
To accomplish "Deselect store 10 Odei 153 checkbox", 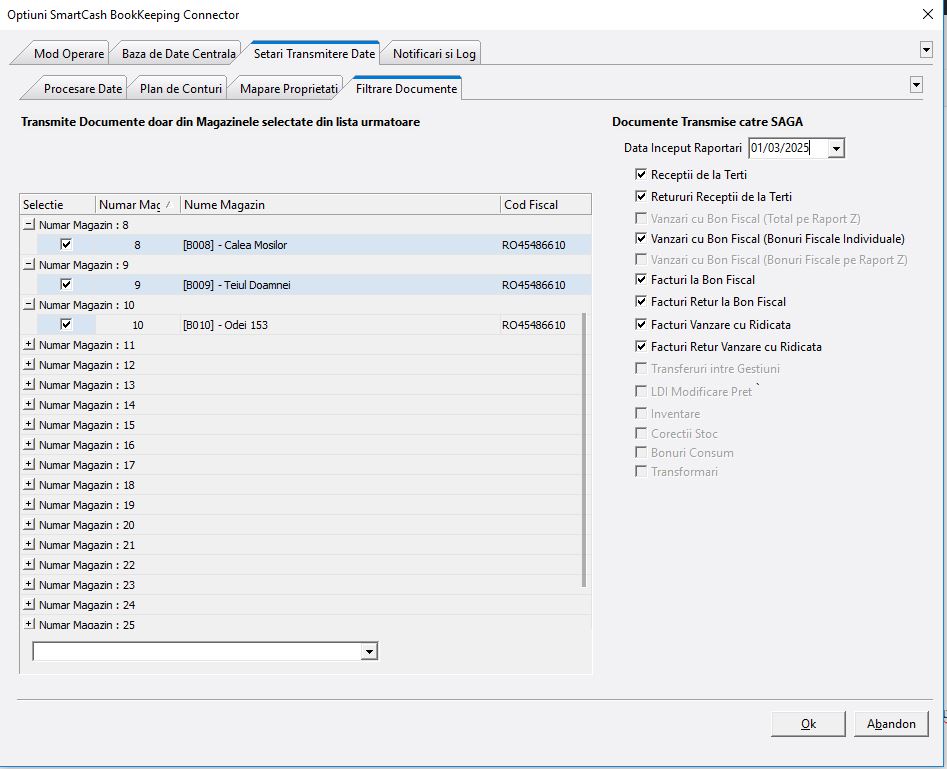I will point(66,324).
